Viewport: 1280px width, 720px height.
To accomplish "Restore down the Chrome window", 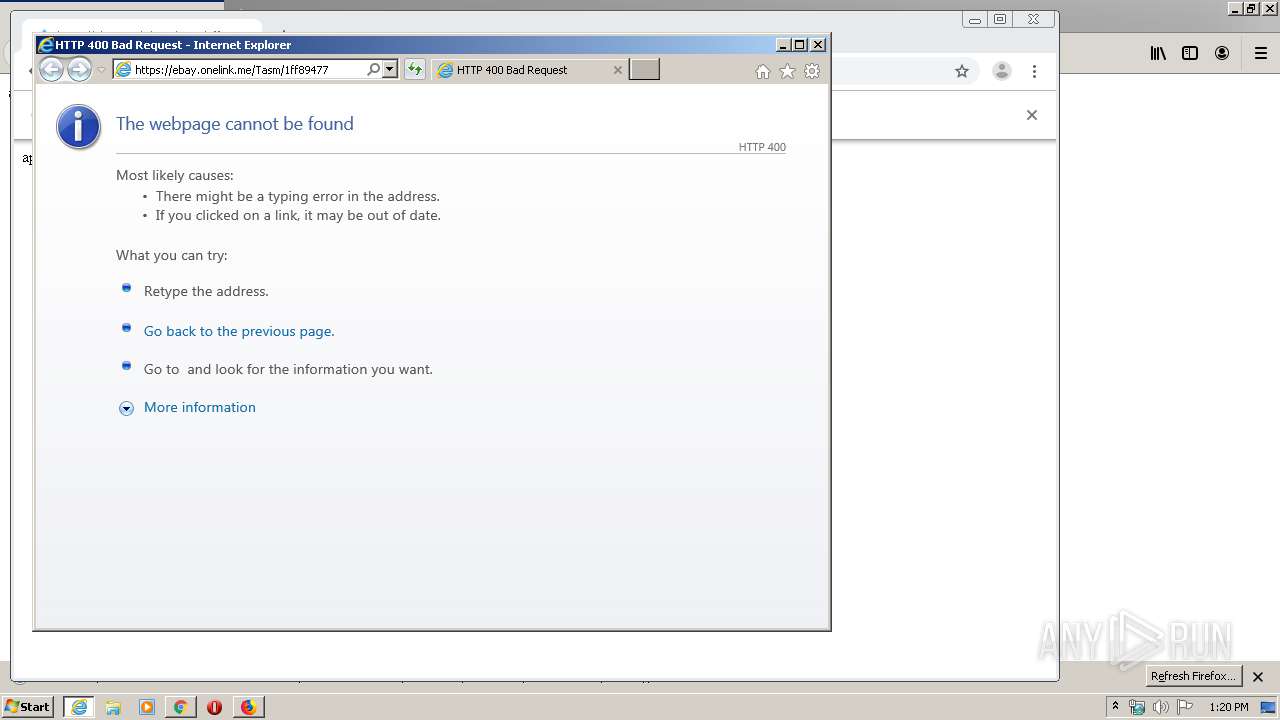I will (x=1000, y=19).
